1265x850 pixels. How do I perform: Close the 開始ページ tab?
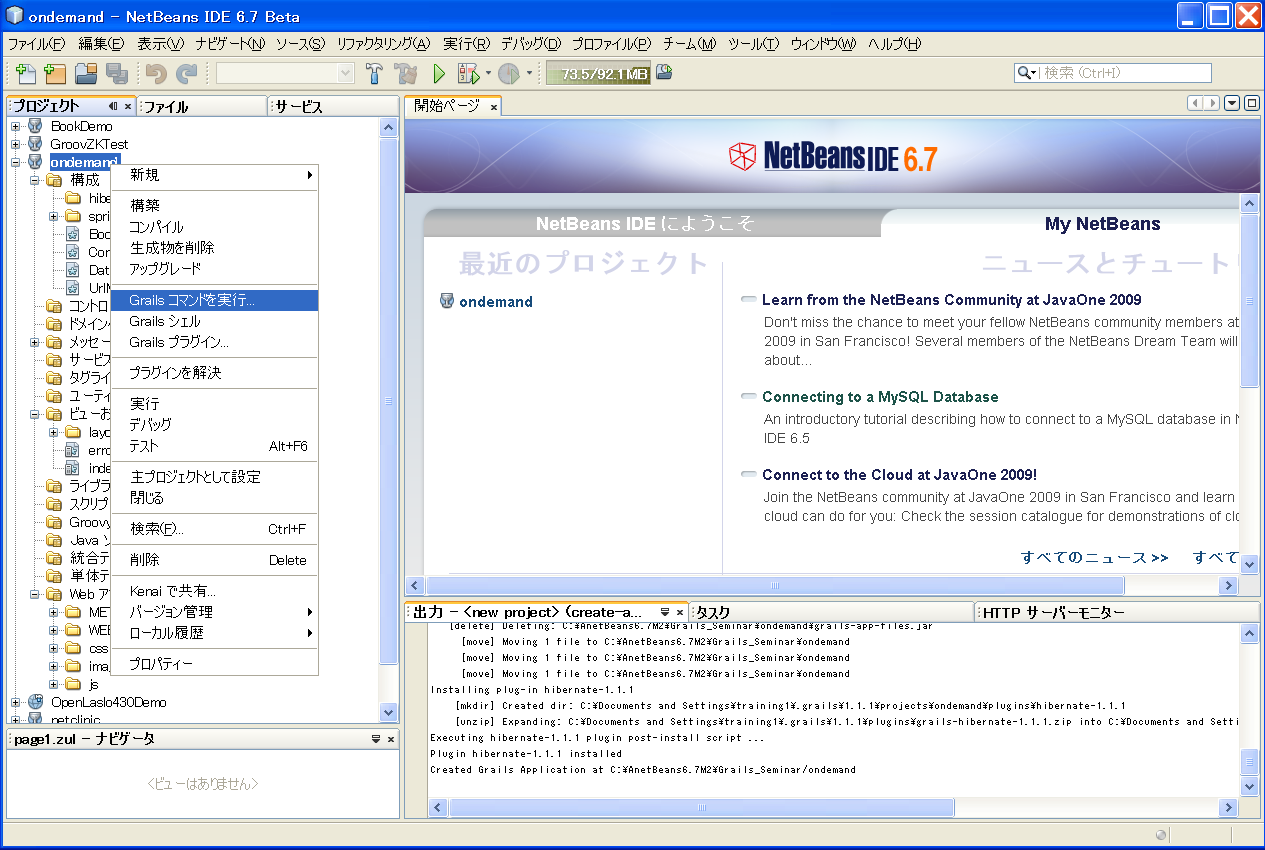[x=493, y=107]
